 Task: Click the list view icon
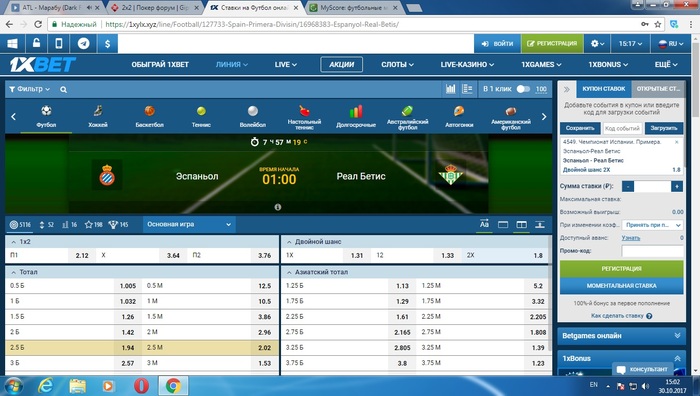pos(467,89)
